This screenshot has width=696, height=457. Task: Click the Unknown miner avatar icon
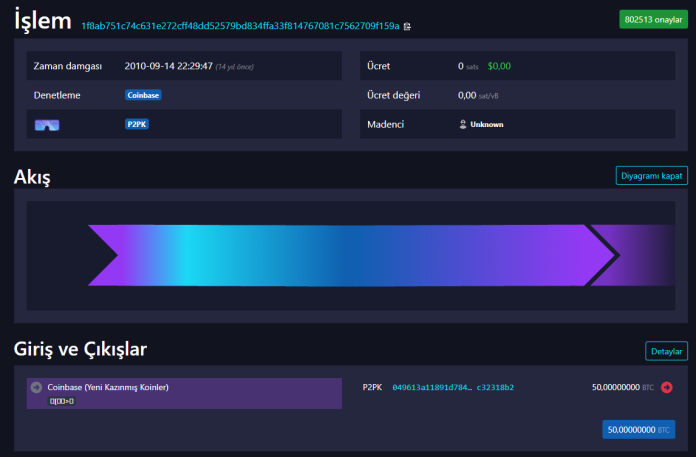point(462,125)
